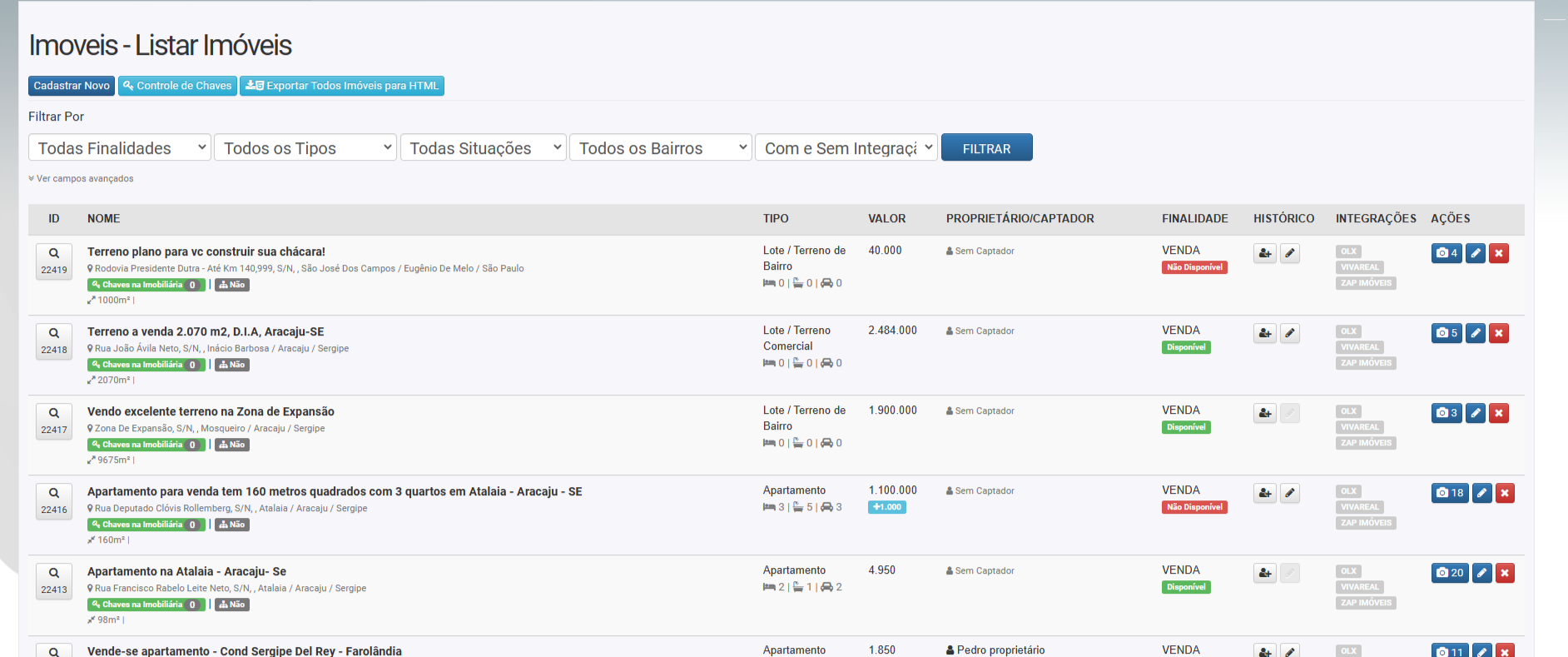Toggle OLX integration for property 22419

pos(1348,251)
